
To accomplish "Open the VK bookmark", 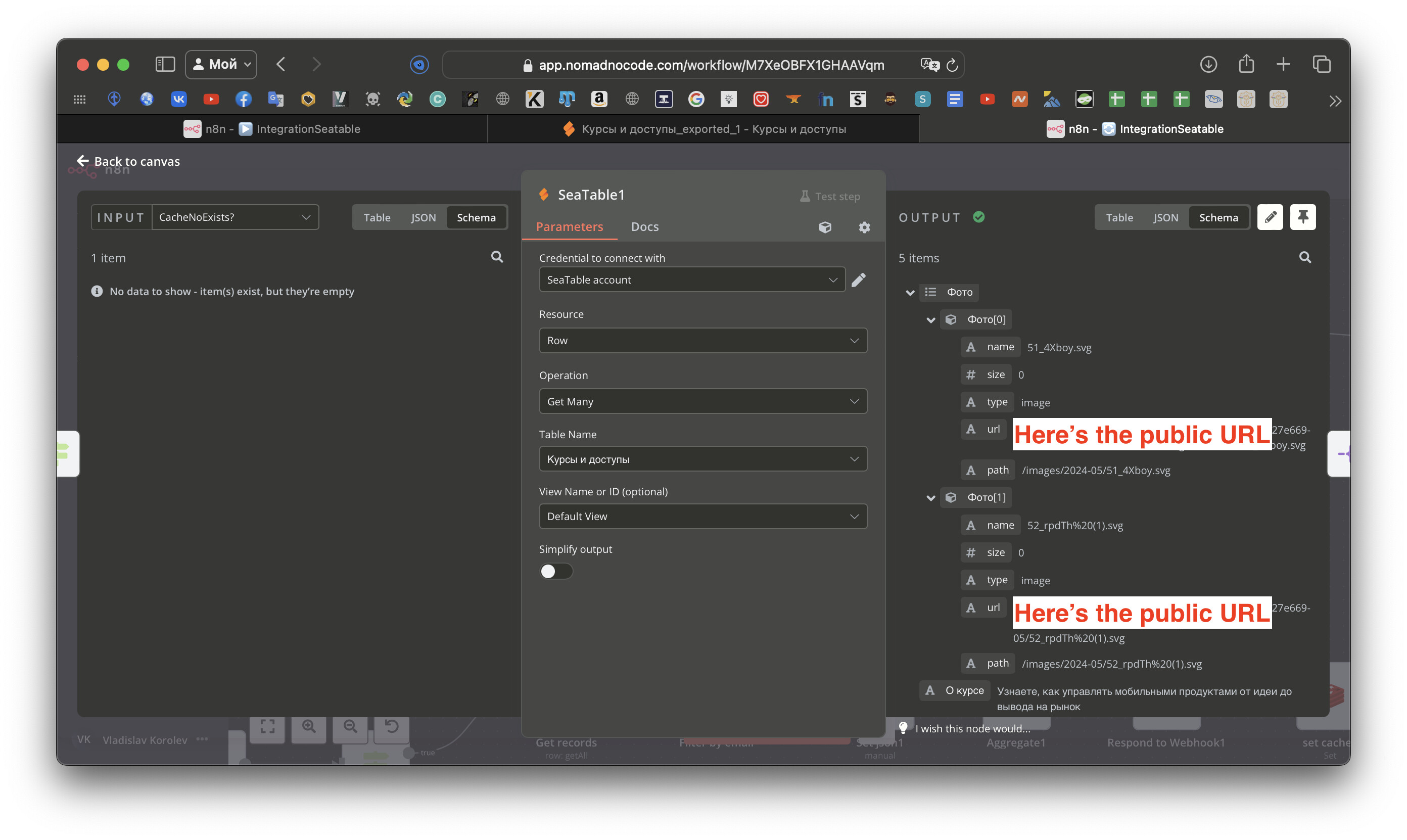I will 179,100.
